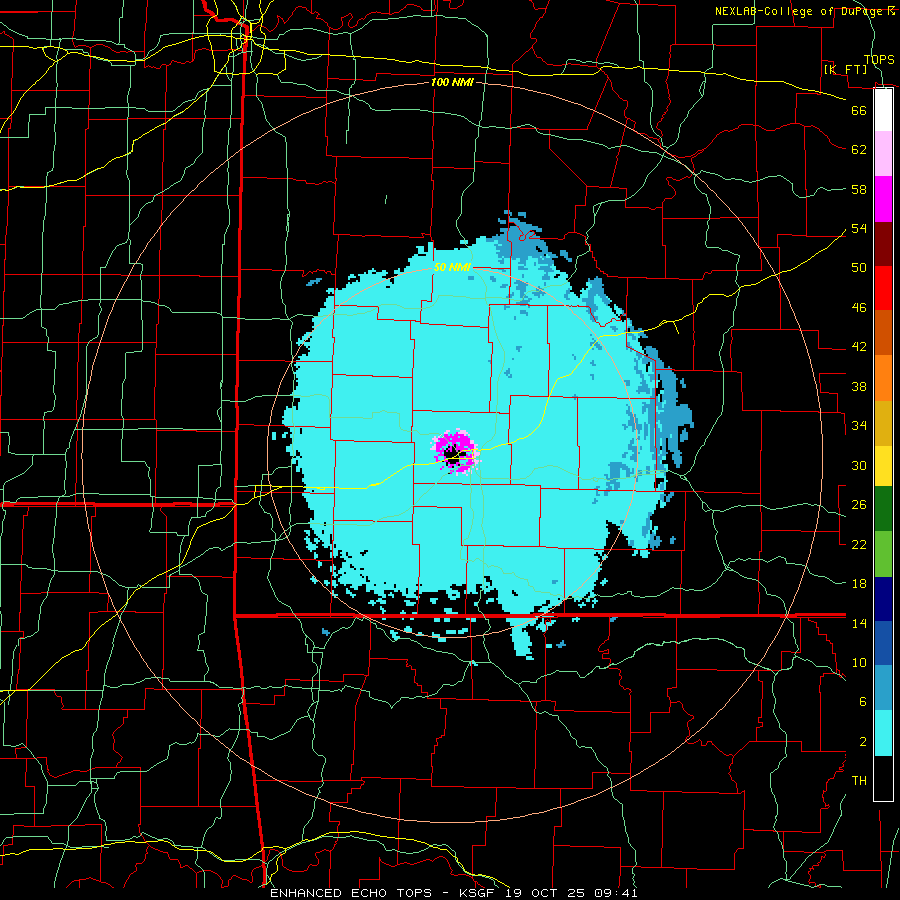Click the light green legend swatch

(883, 554)
